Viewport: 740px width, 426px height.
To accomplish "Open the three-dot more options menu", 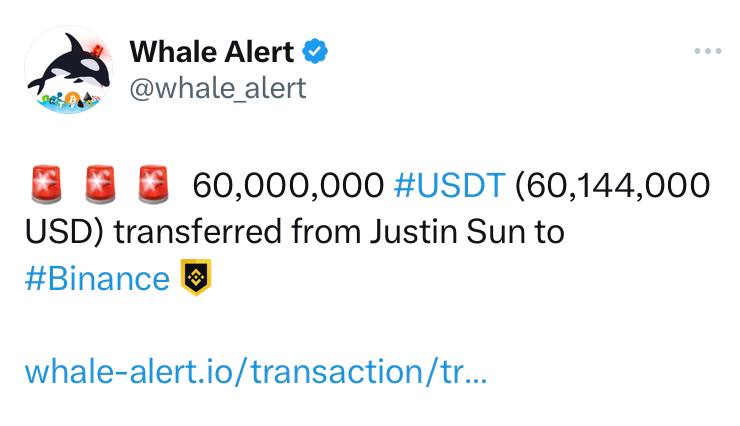I will (707, 51).
